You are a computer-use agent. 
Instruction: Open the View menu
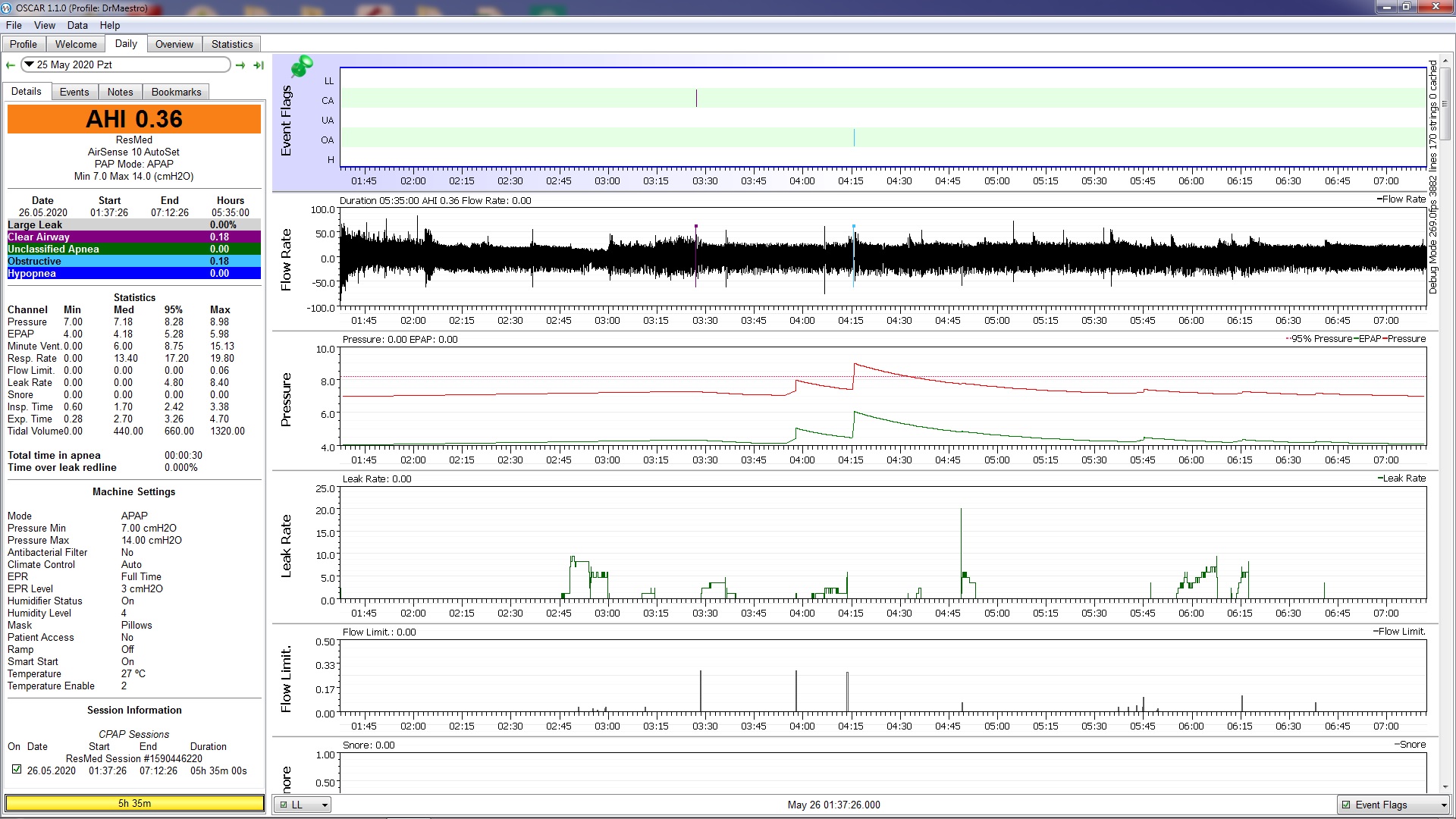click(45, 25)
